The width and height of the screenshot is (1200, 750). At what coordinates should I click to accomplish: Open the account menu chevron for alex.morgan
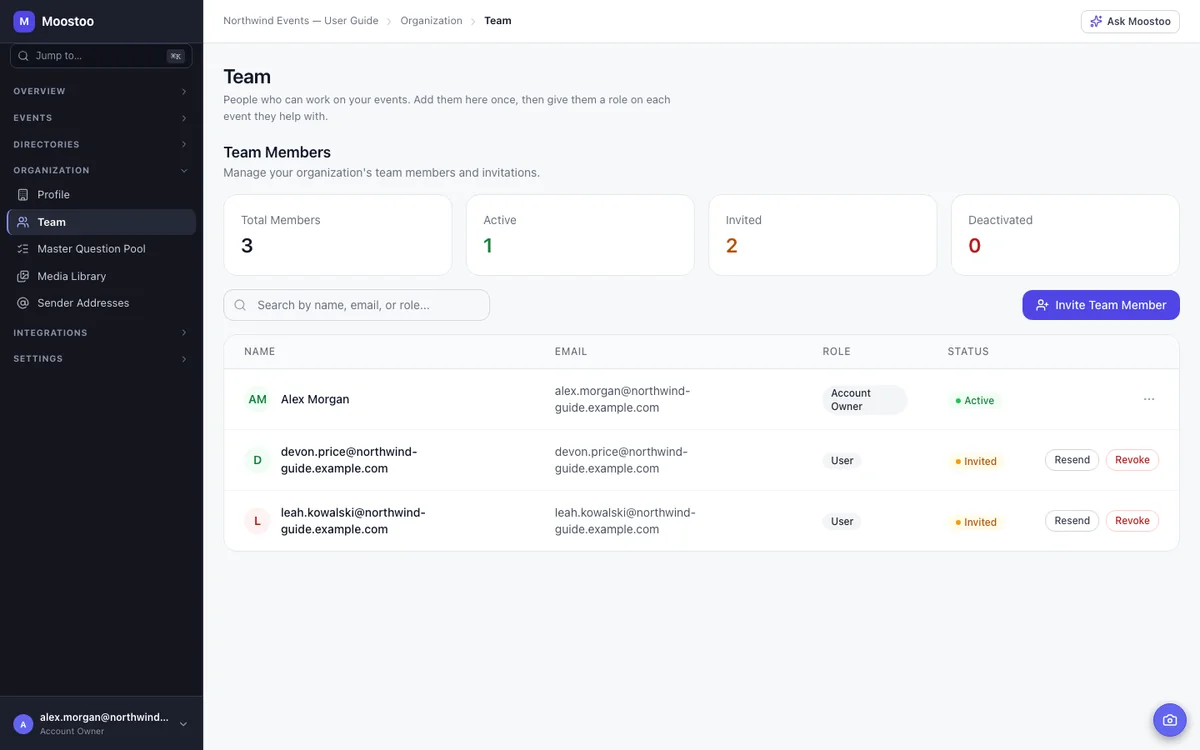(x=183, y=724)
